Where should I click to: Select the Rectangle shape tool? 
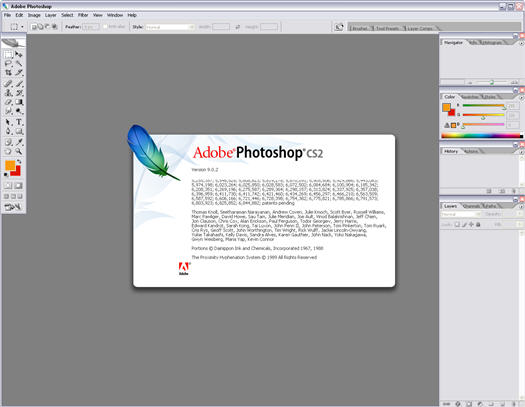click(x=19, y=132)
